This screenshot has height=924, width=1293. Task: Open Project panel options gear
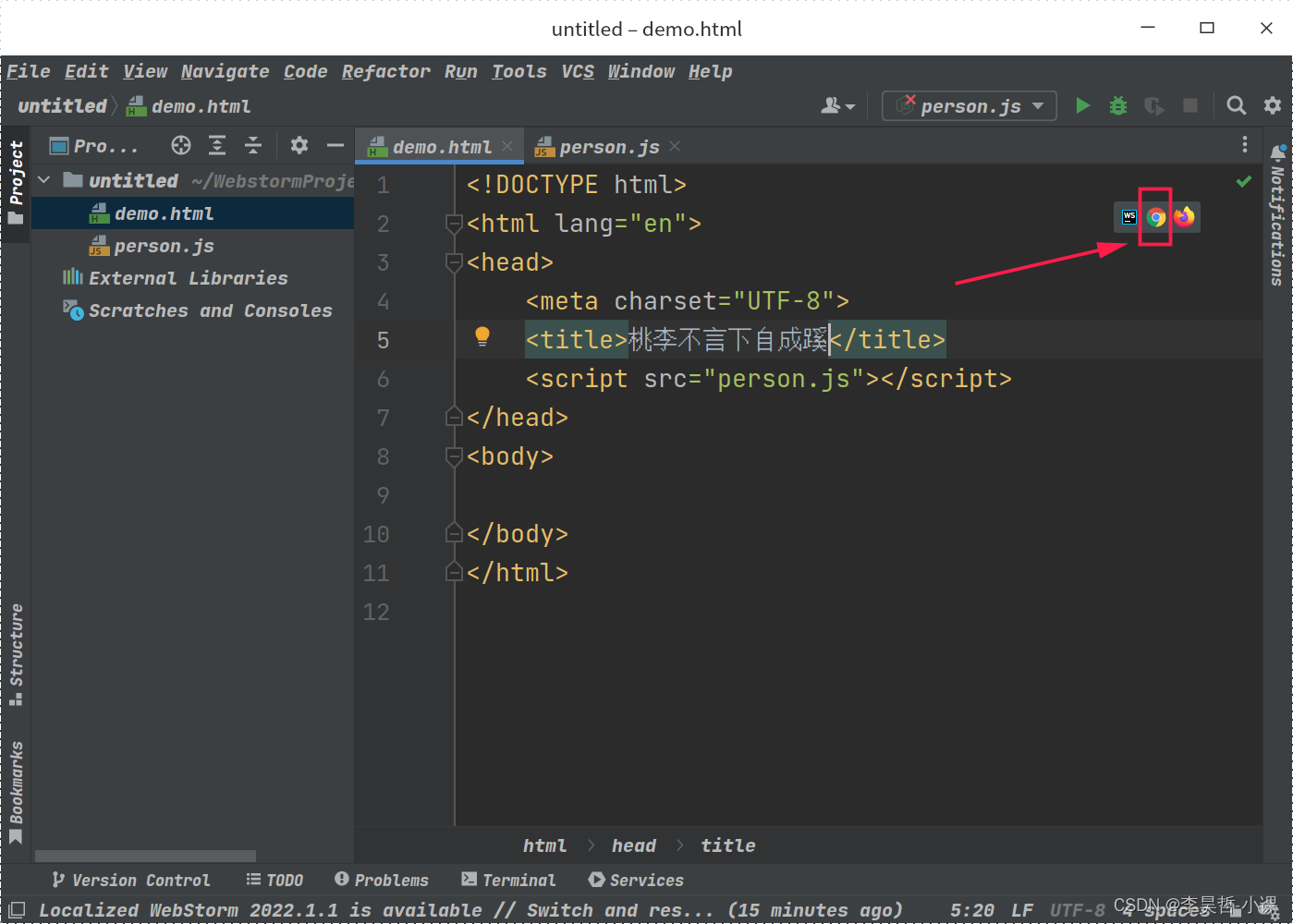coord(299,145)
